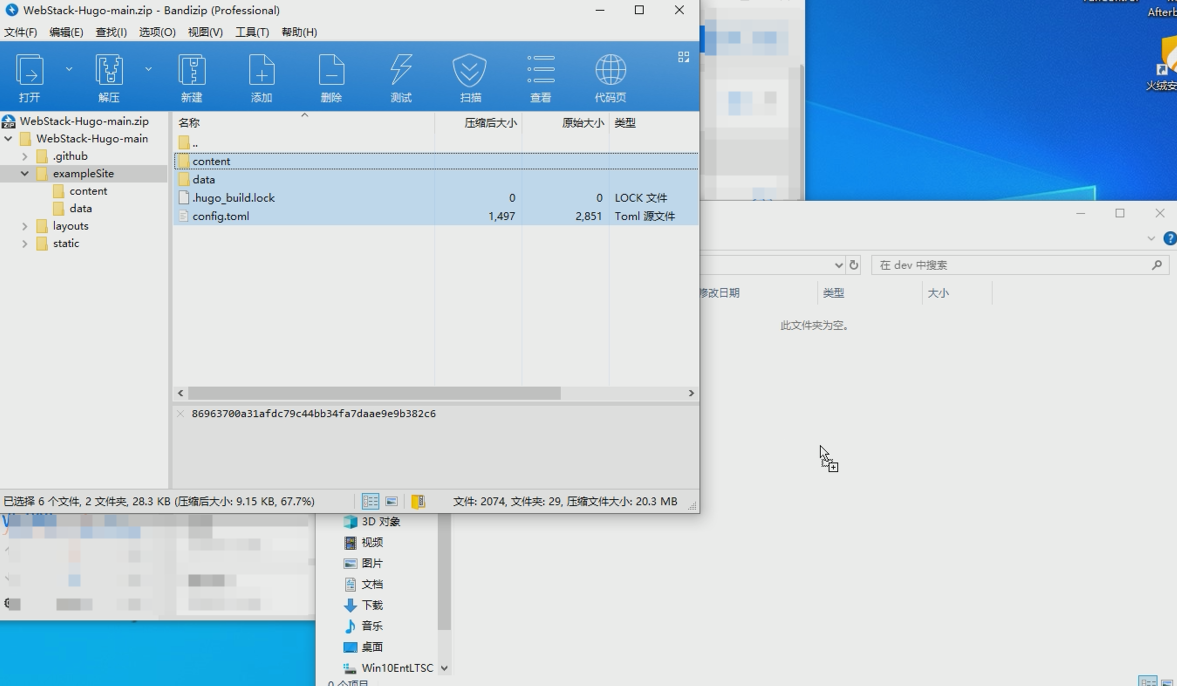Collapse the exampleSite tree node
1177x686 pixels.
coord(25,174)
